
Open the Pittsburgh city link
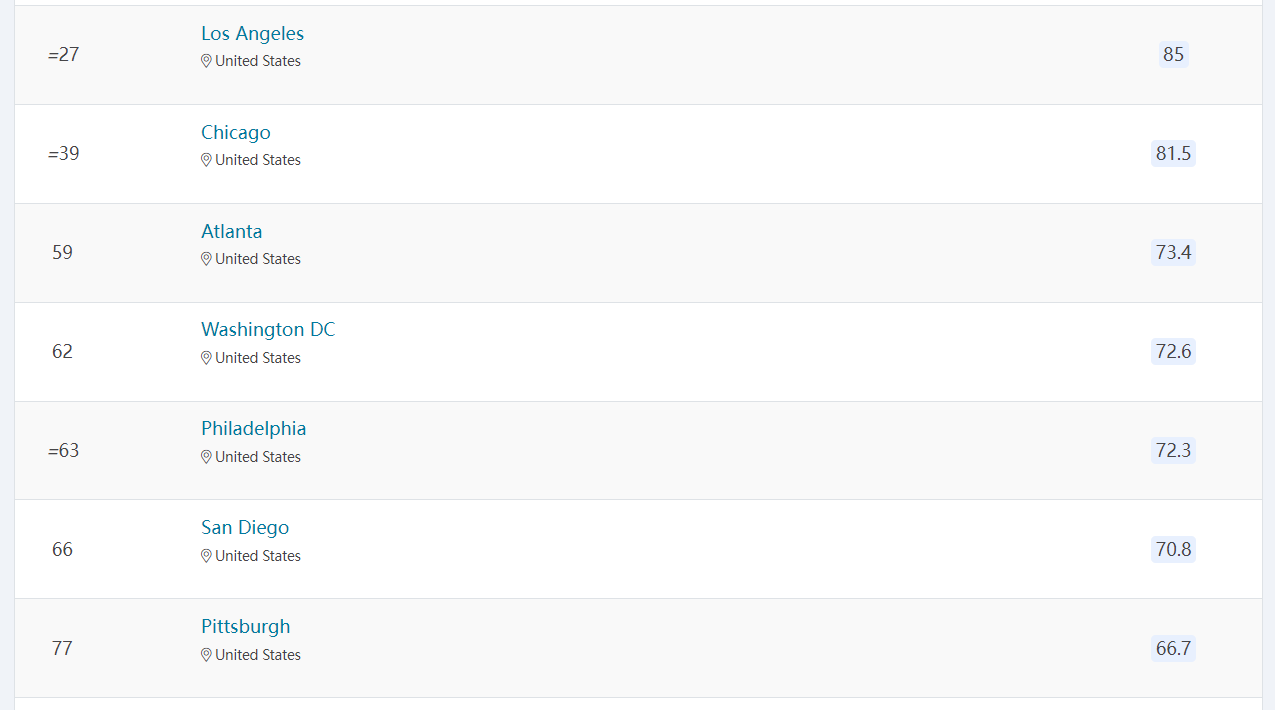[246, 627]
